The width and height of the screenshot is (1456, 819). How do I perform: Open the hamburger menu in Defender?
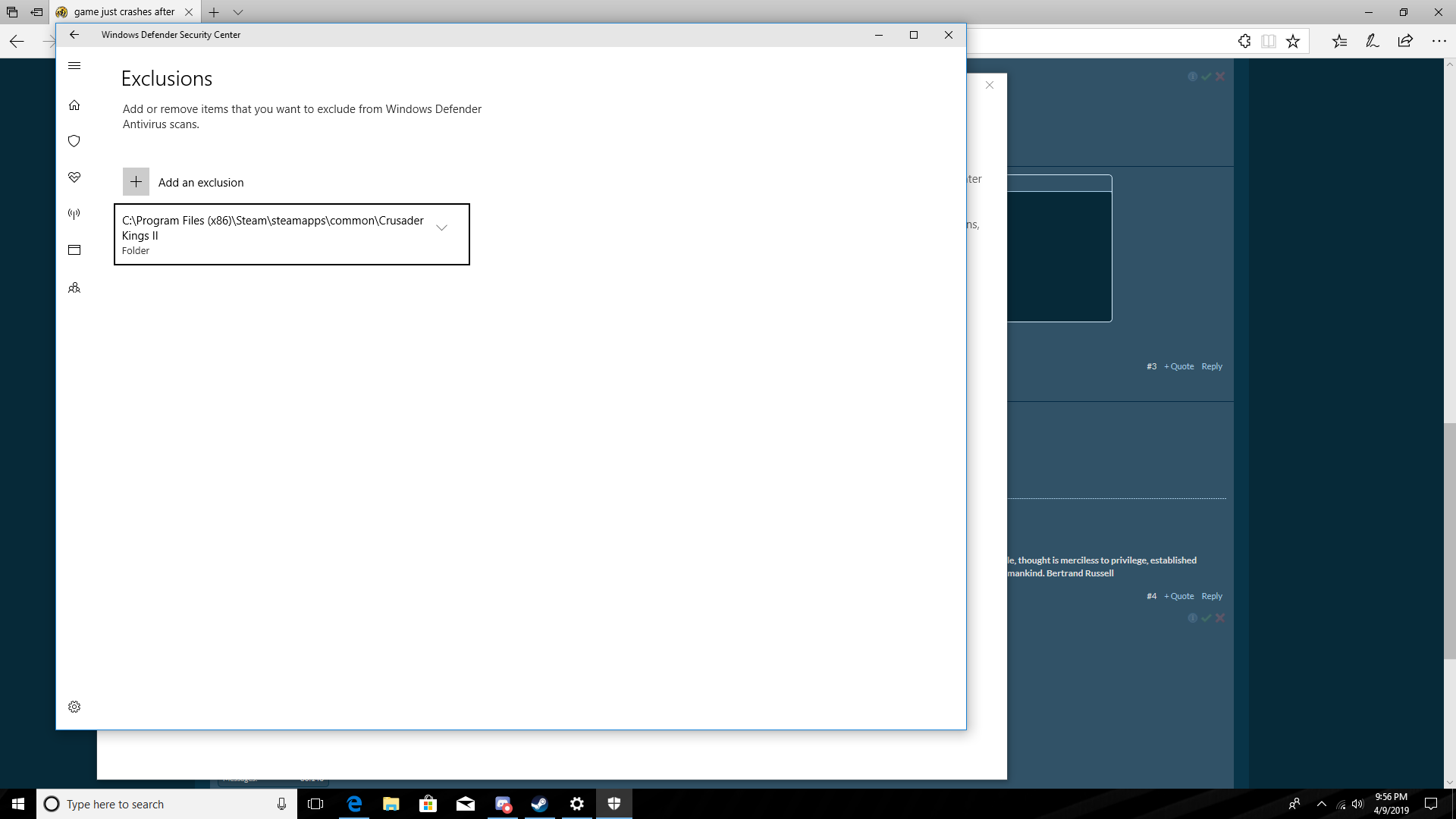[74, 66]
